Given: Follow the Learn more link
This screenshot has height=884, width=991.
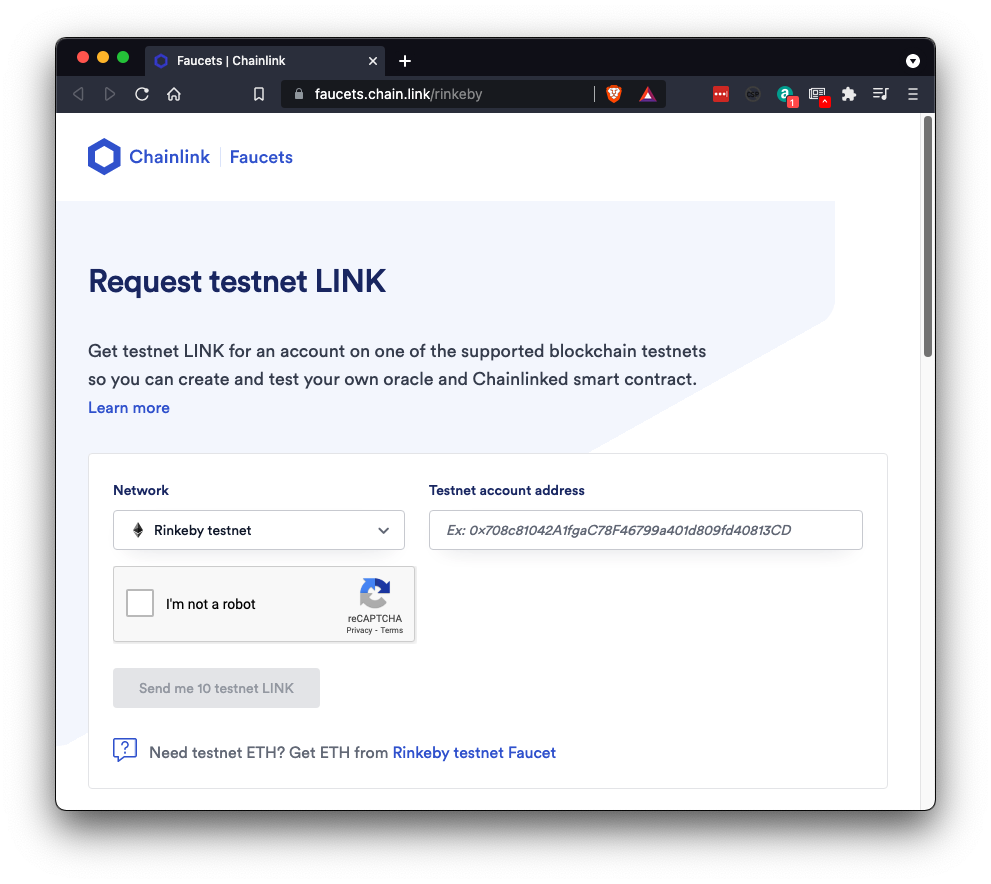Looking at the screenshot, I should (x=129, y=408).
